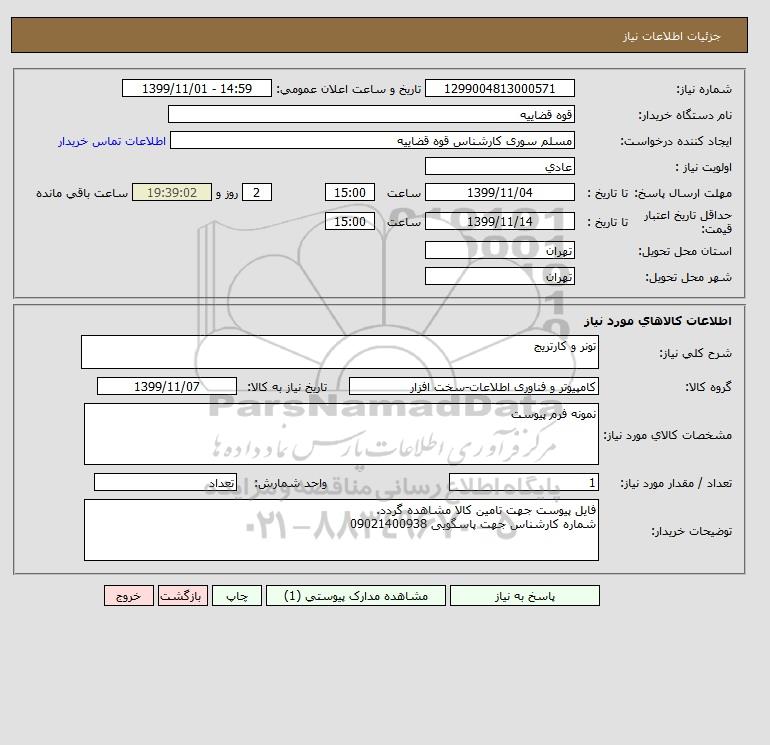Click delivery province field تهران

(499, 250)
